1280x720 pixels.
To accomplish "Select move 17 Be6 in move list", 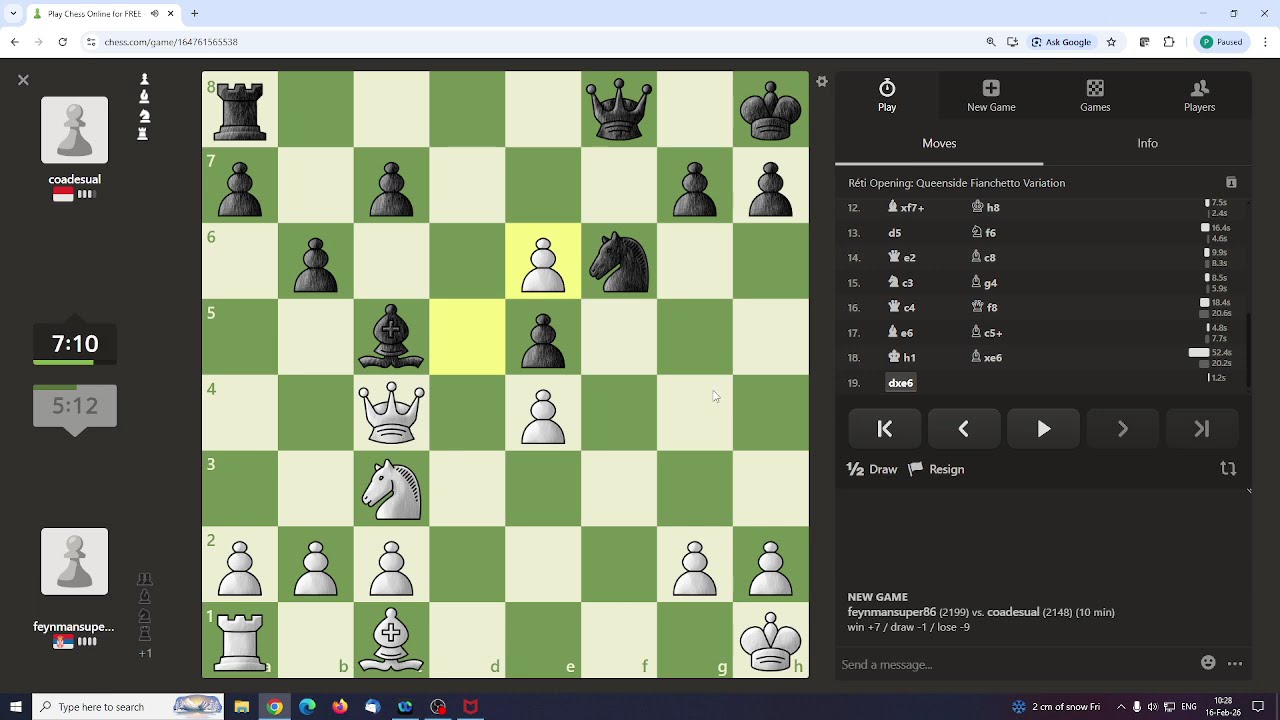I will 901,333.
